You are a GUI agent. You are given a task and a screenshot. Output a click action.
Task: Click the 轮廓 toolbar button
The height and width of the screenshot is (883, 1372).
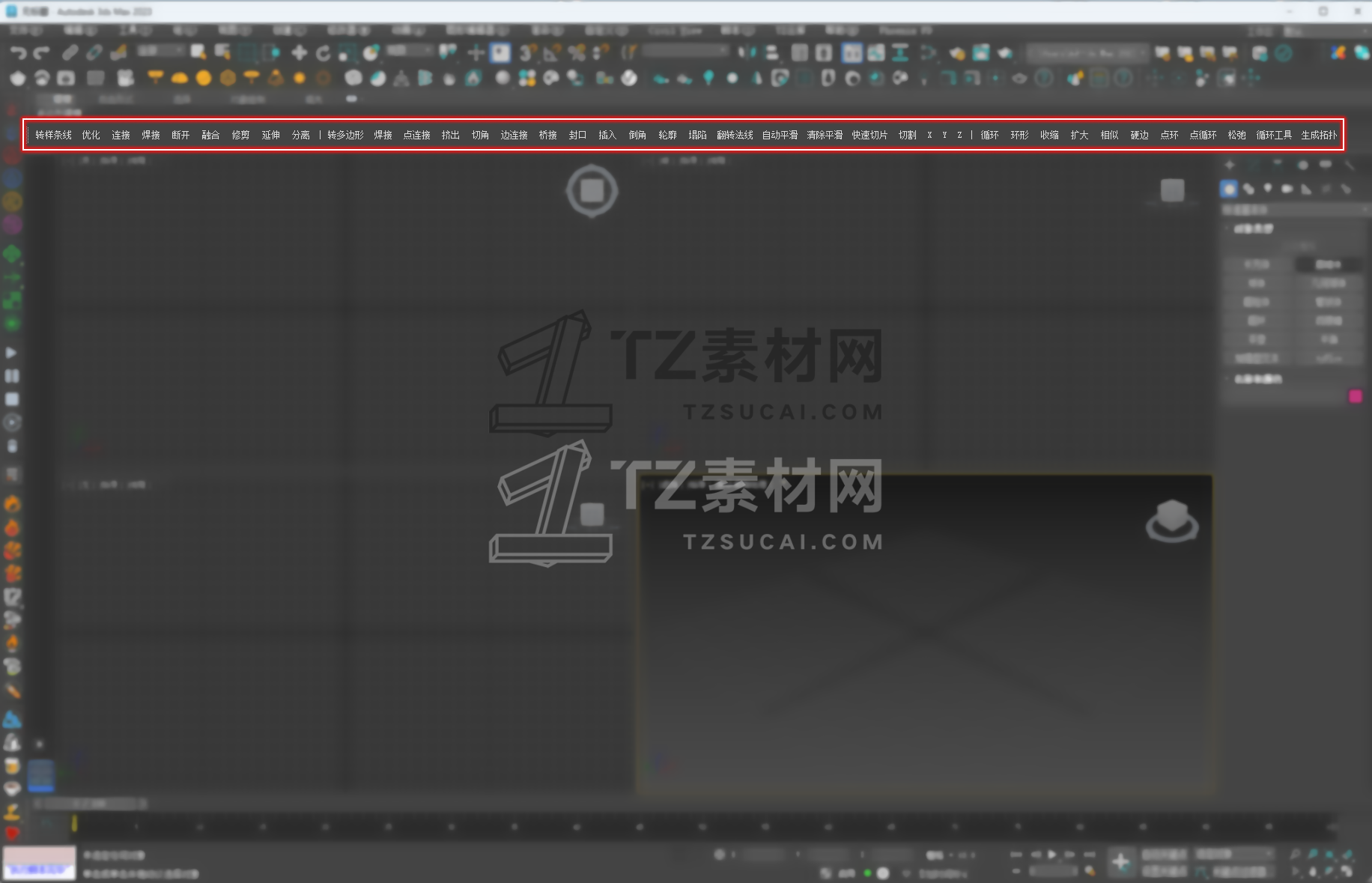click(668, 136)
